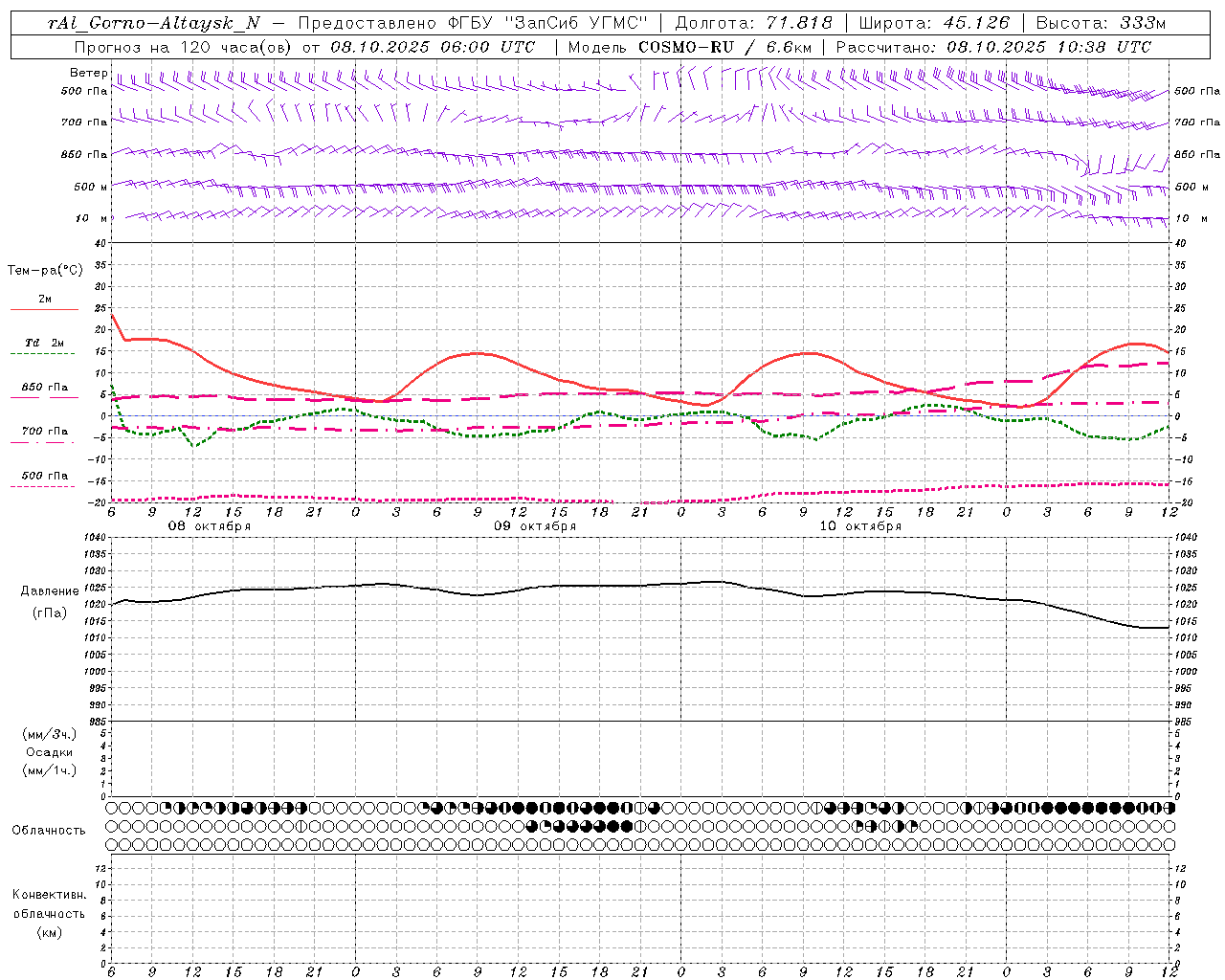Click the 10 октября date label

860,526
